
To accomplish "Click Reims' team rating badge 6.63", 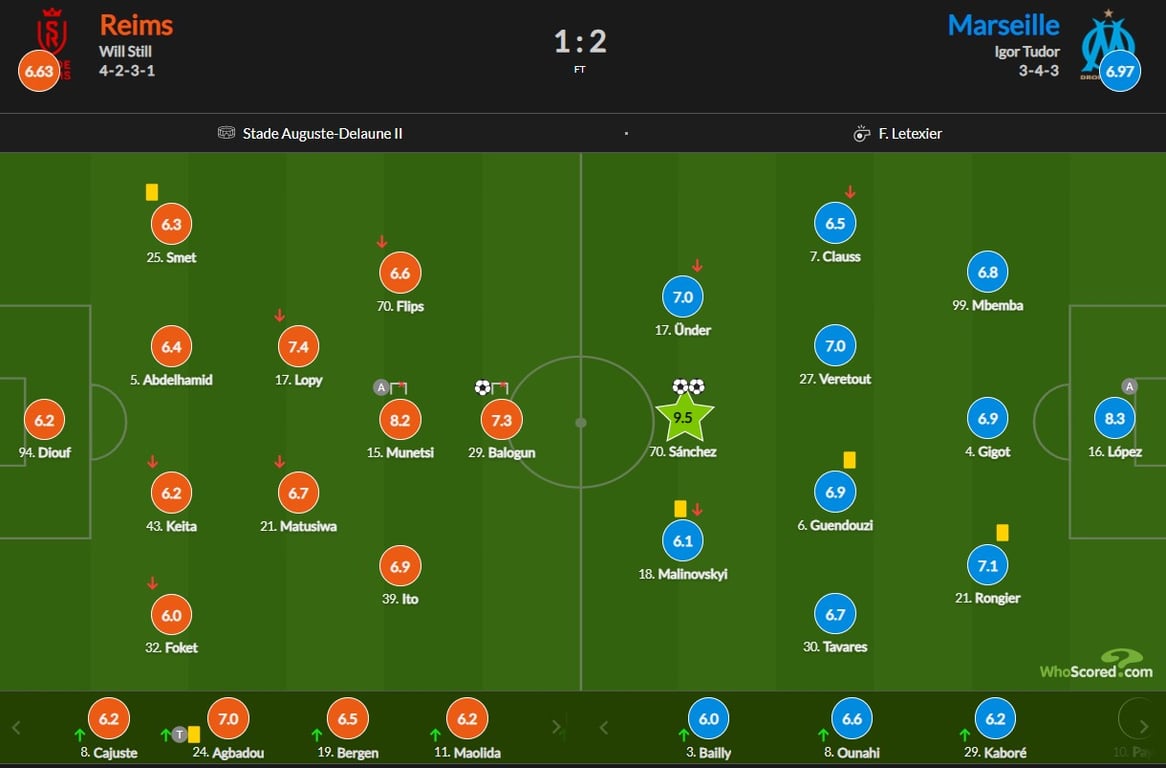I will coord(37,72).
